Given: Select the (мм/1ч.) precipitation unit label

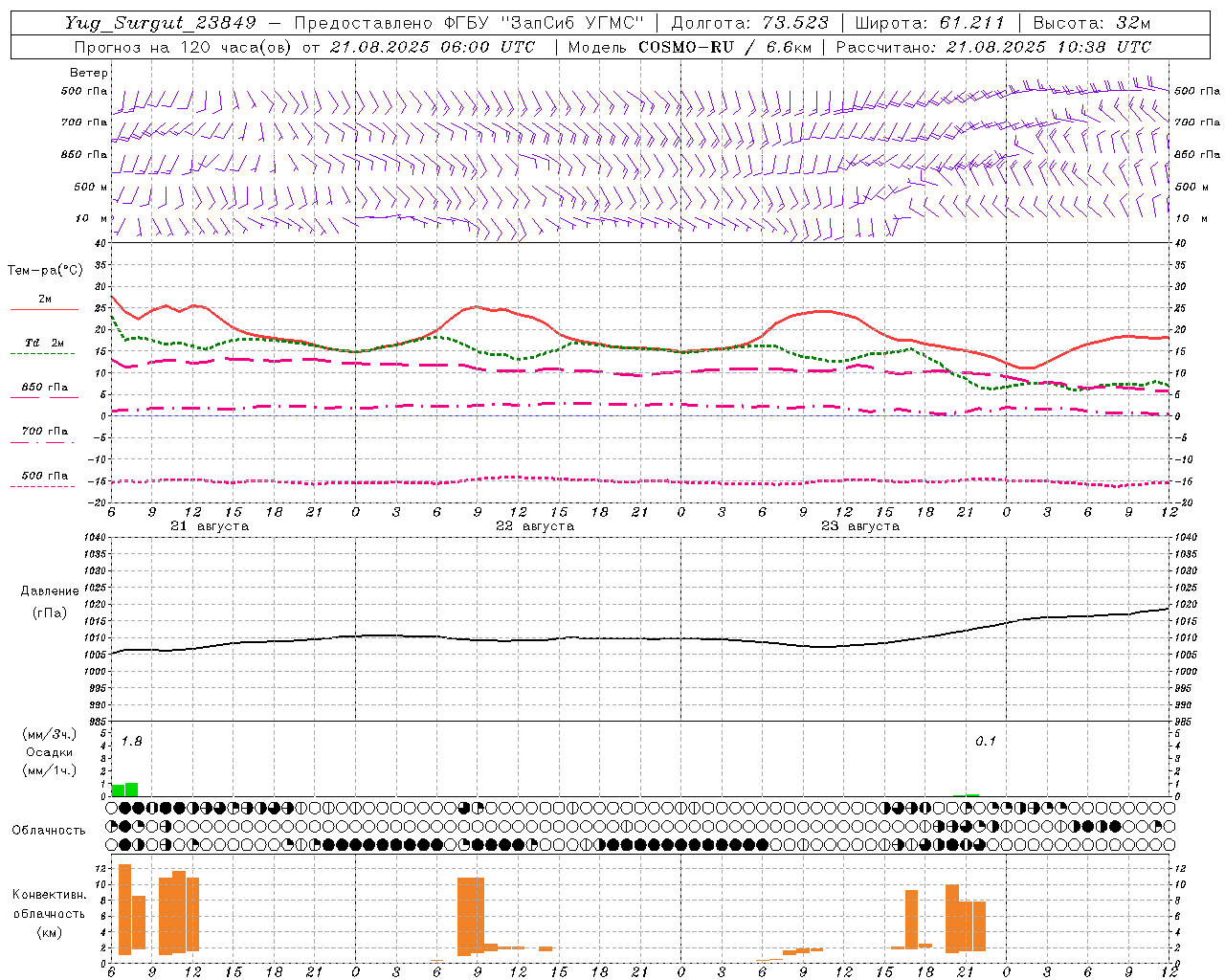Looking at the screenshot, I should (x=49, y=770).
